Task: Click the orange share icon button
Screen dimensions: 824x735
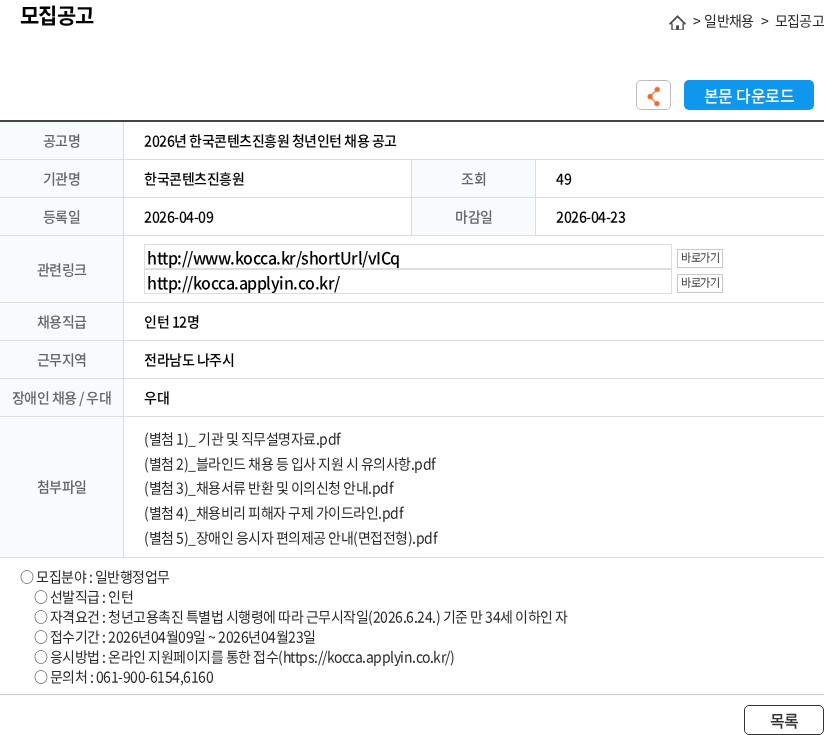Action: [x=653, y=95]
